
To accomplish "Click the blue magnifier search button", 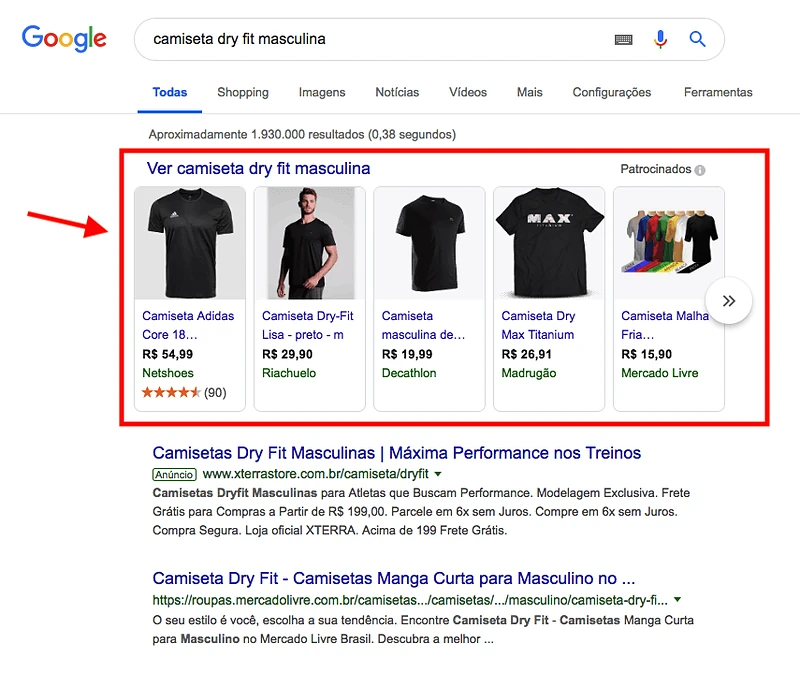I will pos(697,39).
